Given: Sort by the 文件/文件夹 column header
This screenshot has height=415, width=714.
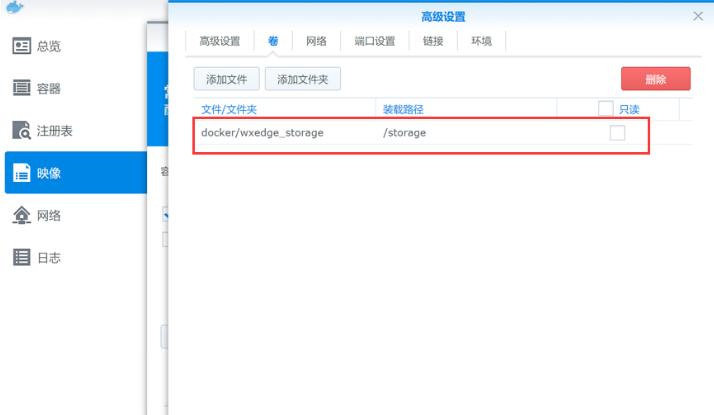Looking at the screenshot, I should (x=229, y=109).
